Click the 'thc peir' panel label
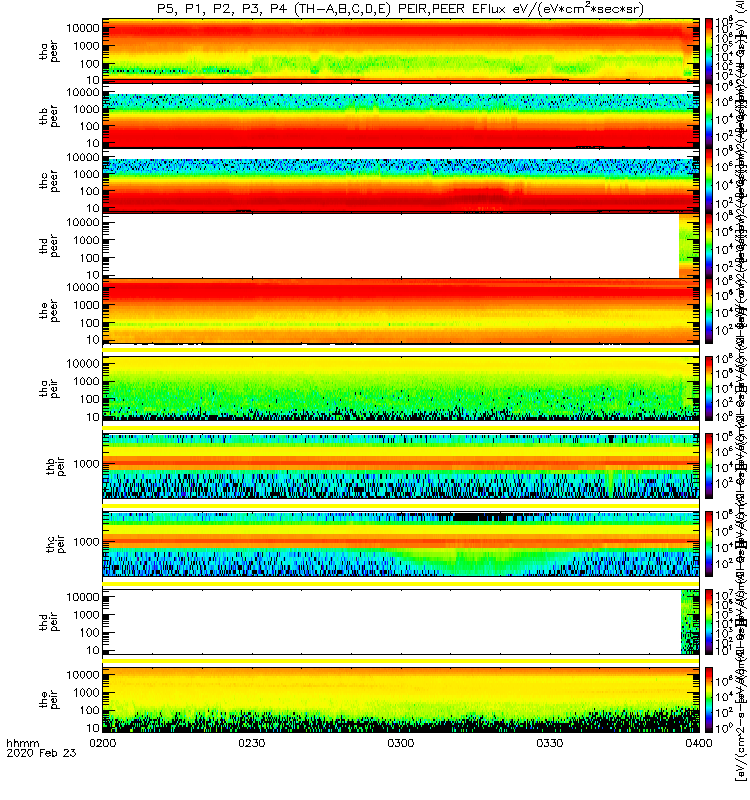Viewport: 750px width, 800px height. point(56,543)
